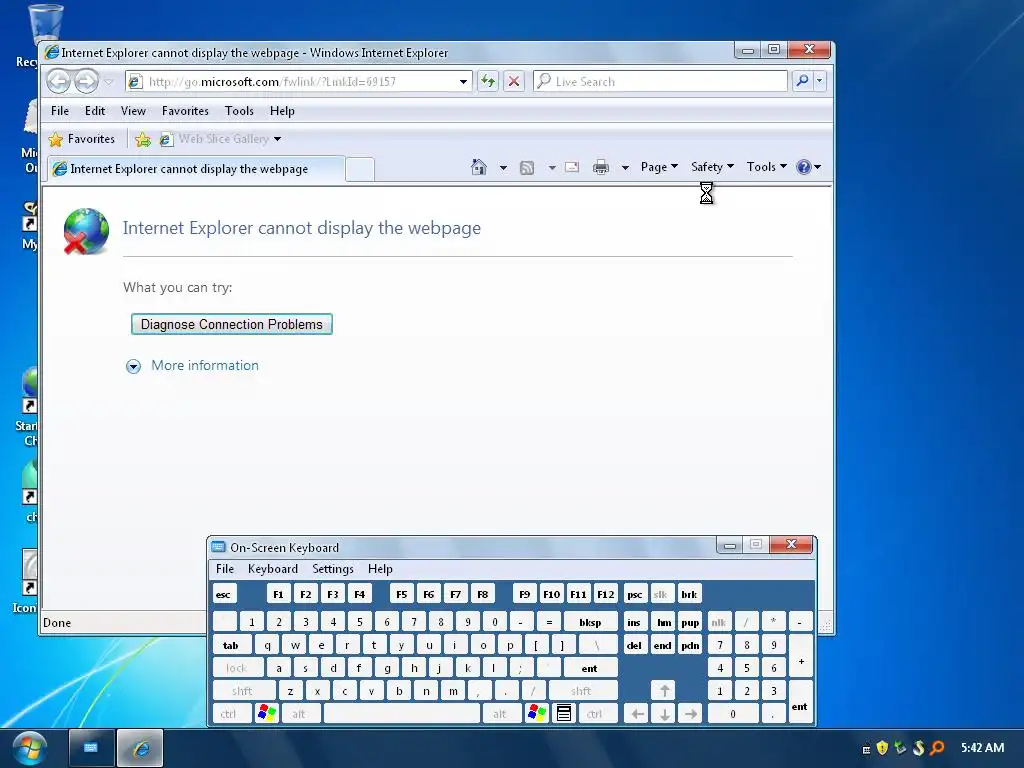Open the Windows Start orb
Viewport: 1024px width, 768px height.
(29, 748)
